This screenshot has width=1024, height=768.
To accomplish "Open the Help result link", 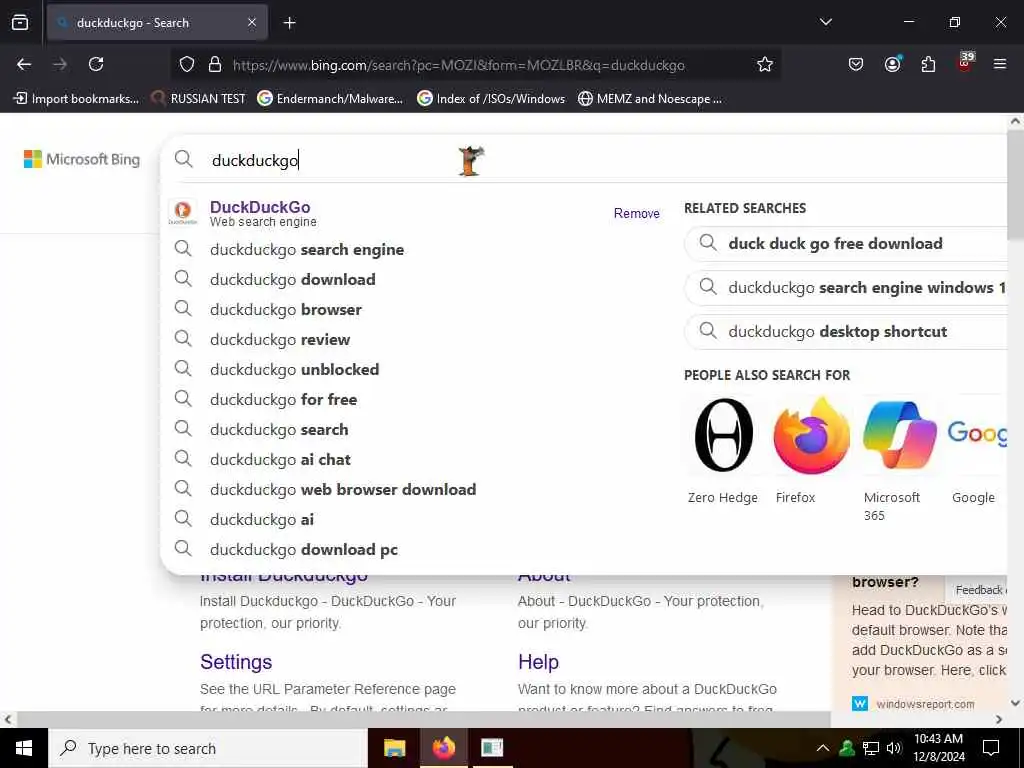I will pos(538,662).
